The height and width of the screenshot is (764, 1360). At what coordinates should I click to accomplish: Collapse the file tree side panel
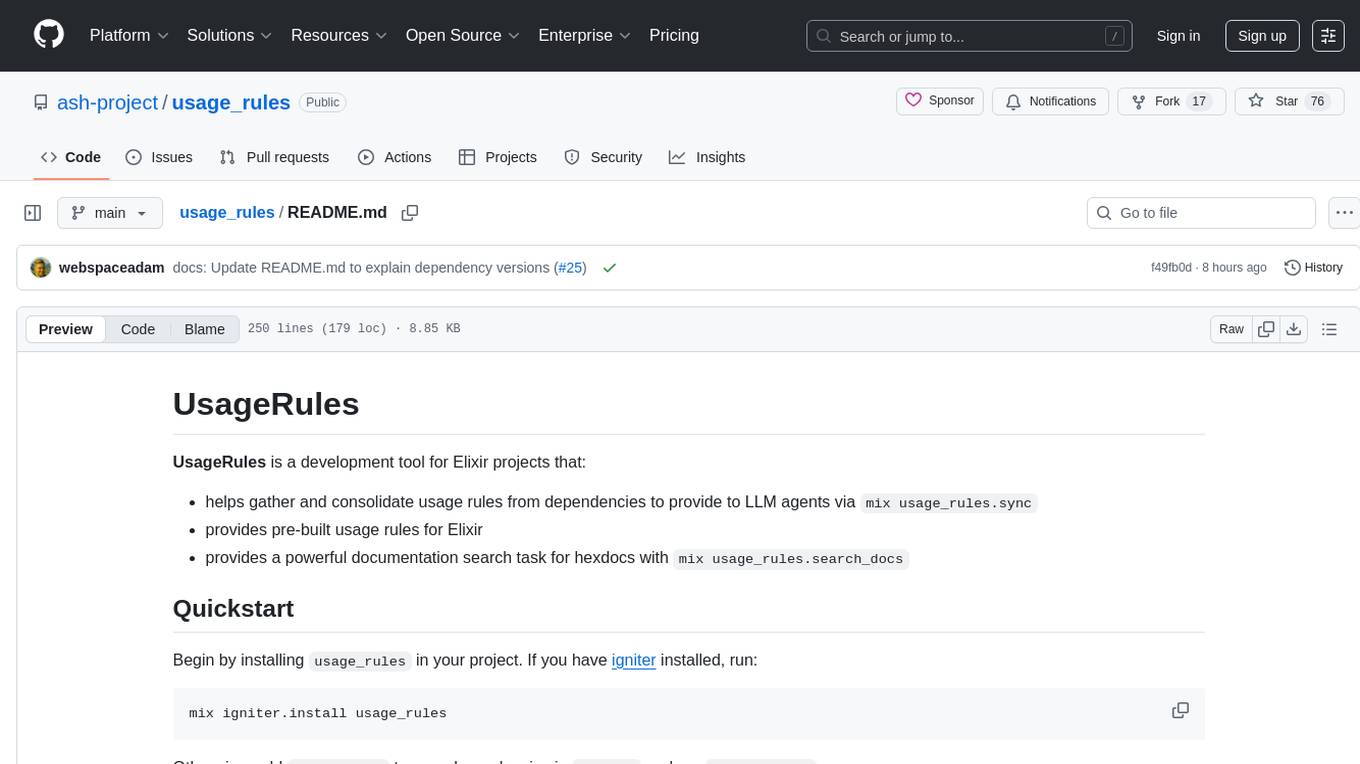[33, 213]
